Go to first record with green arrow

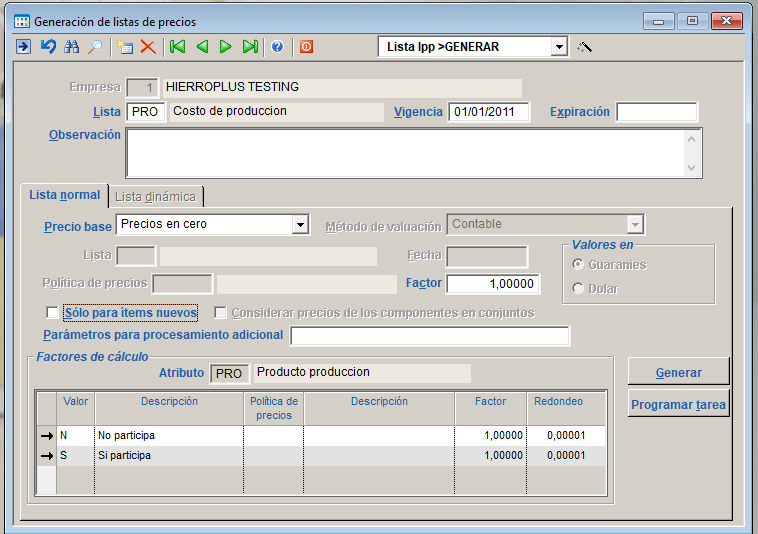(178, 47)
